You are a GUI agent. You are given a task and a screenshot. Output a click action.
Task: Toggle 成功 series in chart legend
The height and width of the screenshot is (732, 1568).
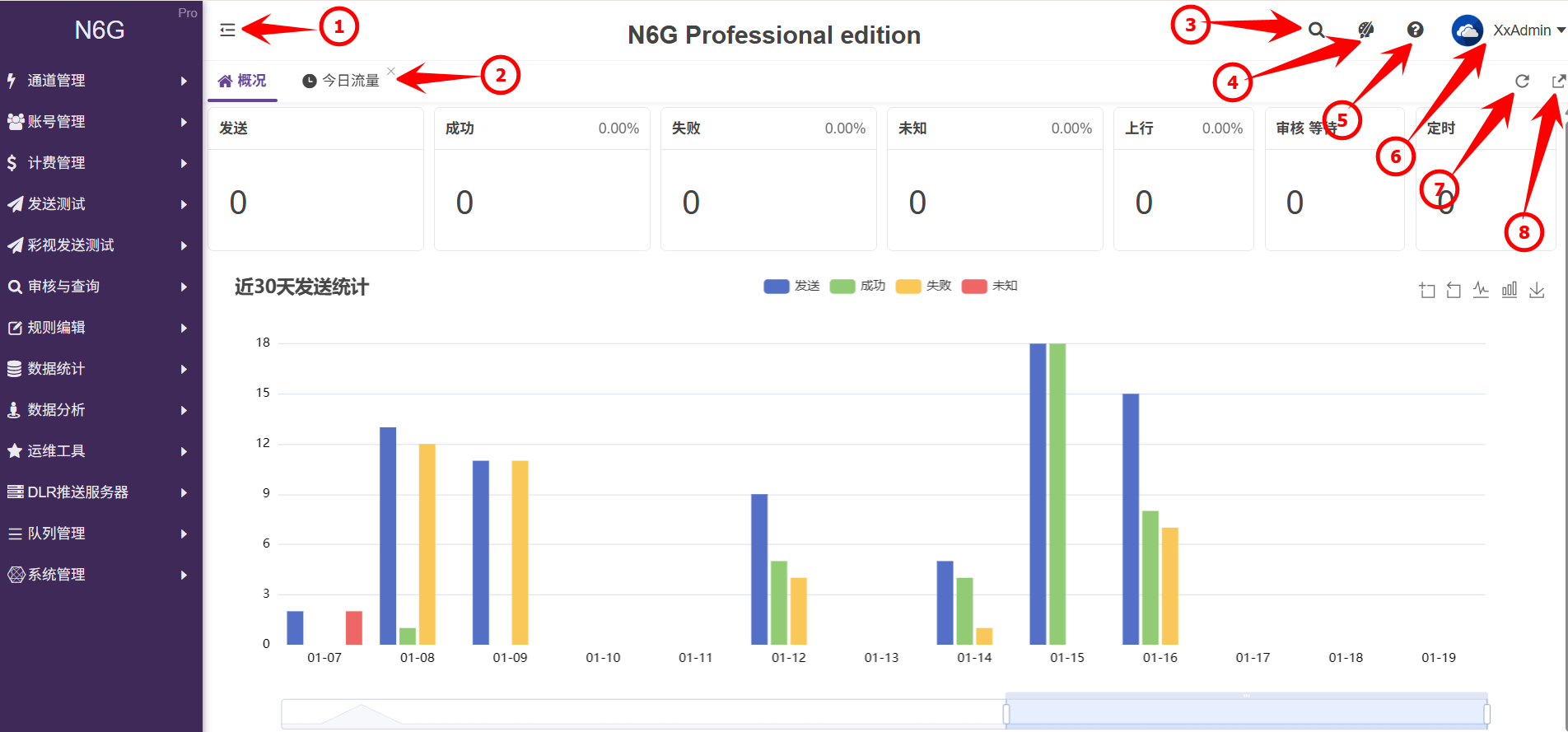pos(857,286)
